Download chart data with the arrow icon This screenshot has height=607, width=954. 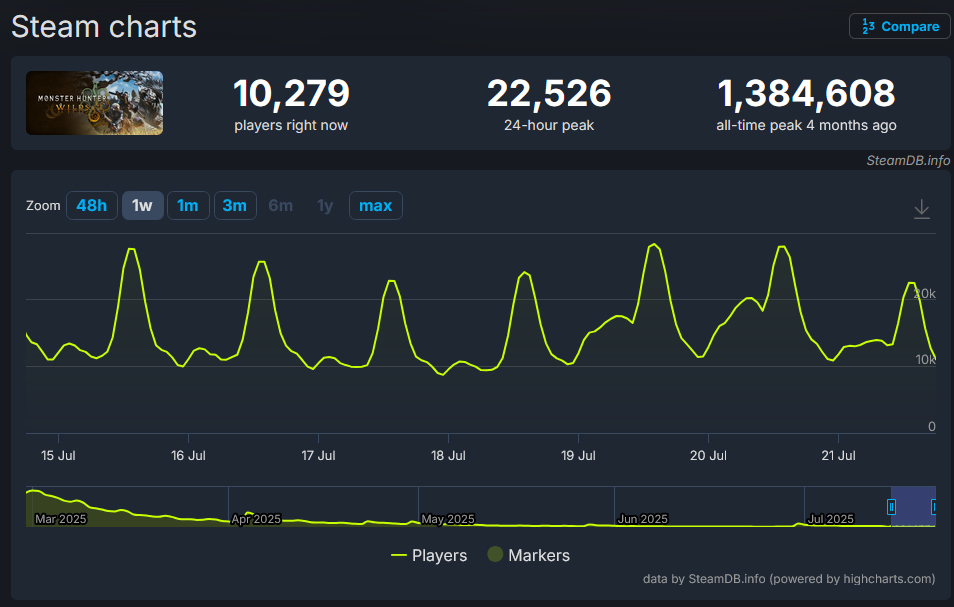point(922,209)
